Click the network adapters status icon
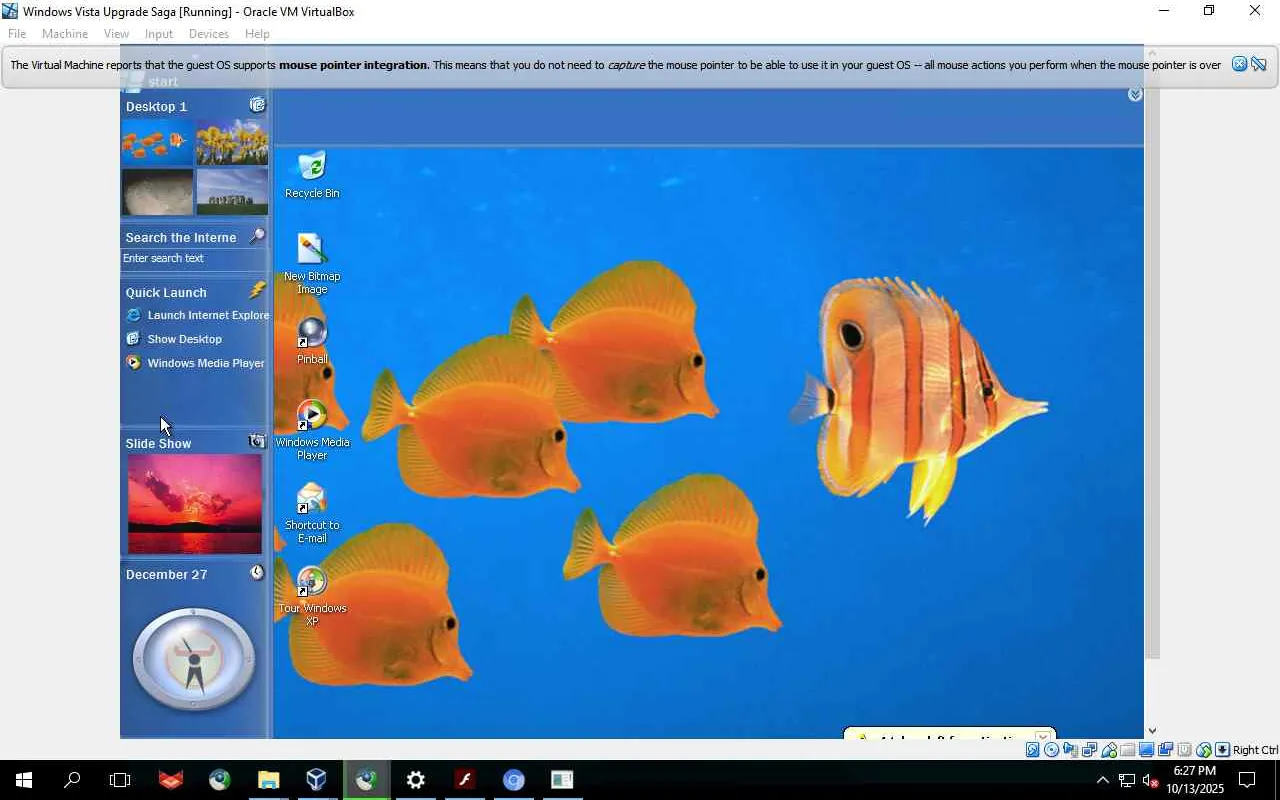This screenshot has width=1280, height=800. click(1090, 750)
